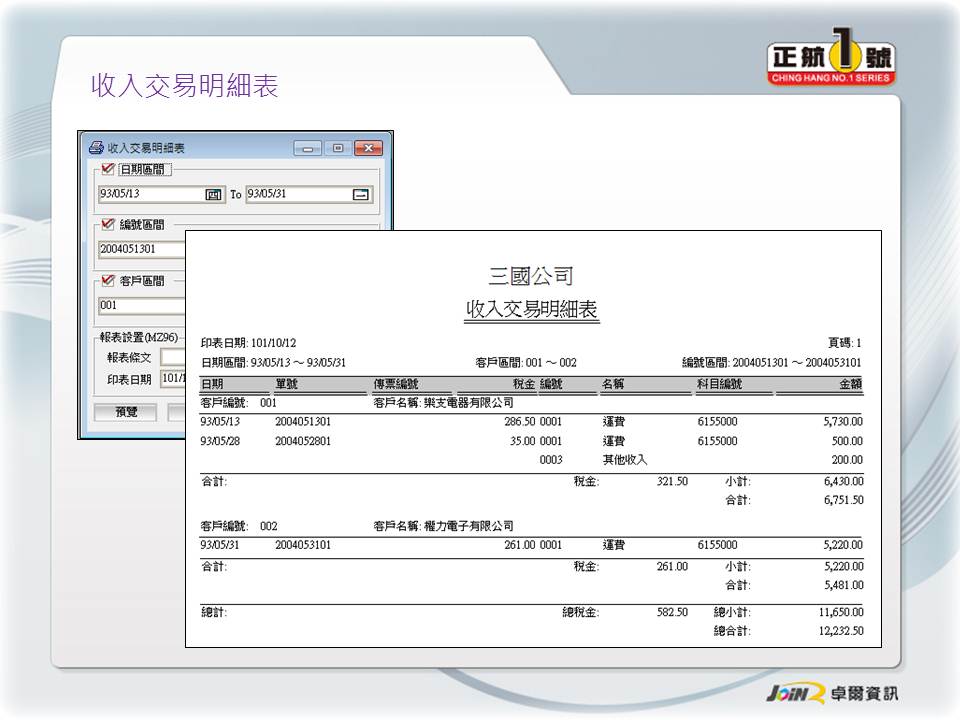The height and width of the screenshot is (720, 960).
Task: Uncheck the 日期區間 checkbox
Action: tap(108, 169)
